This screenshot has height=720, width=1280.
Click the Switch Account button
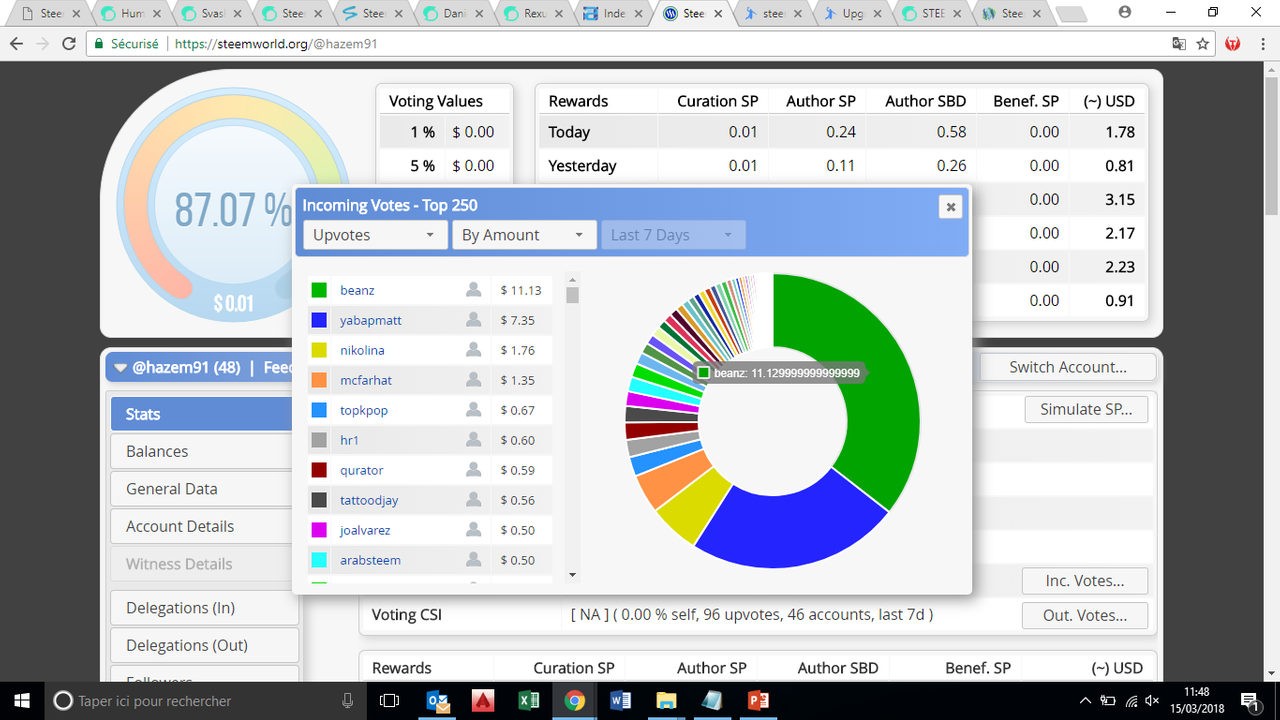click(x=1067, y=367)
